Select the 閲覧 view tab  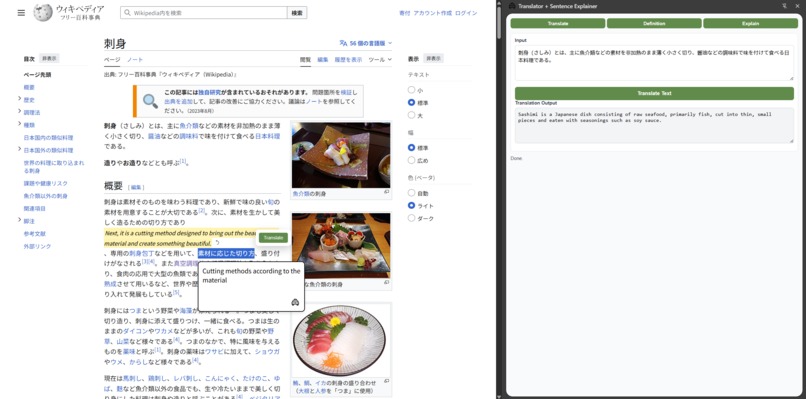coord(305,60)
